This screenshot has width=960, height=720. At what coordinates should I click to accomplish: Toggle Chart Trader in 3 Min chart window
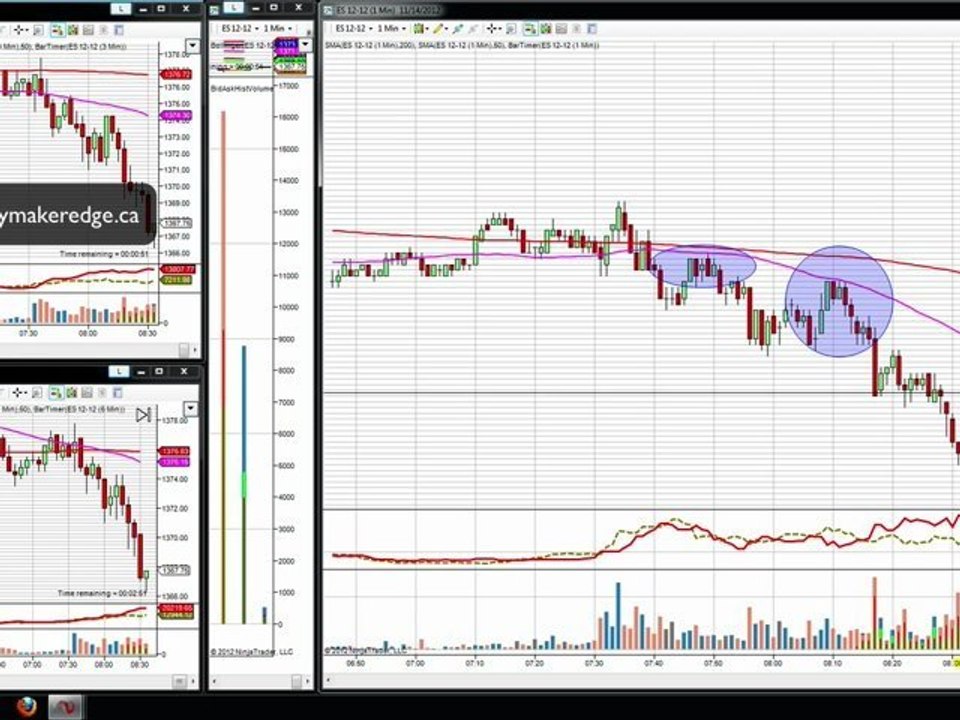point(58,29)
